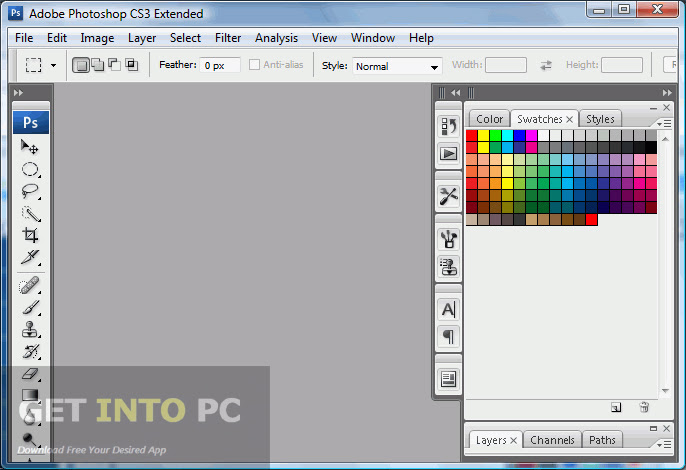Expand the icon dock double arrows
Viewport: 686px width, 470px height.
pos(455,93)
